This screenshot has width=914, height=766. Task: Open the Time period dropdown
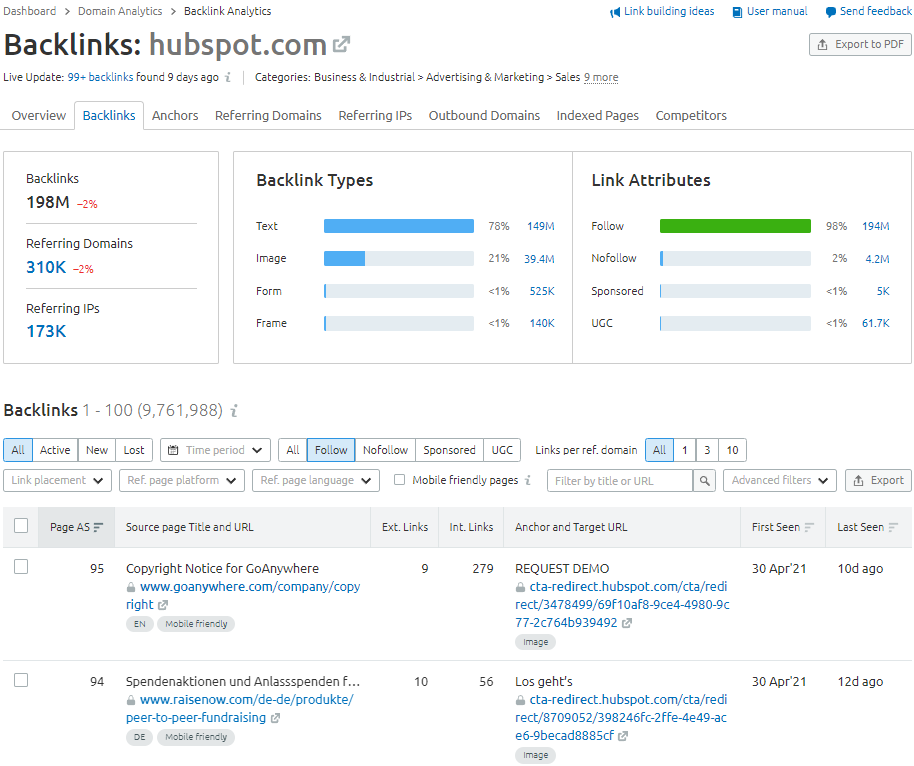[215, 450]
